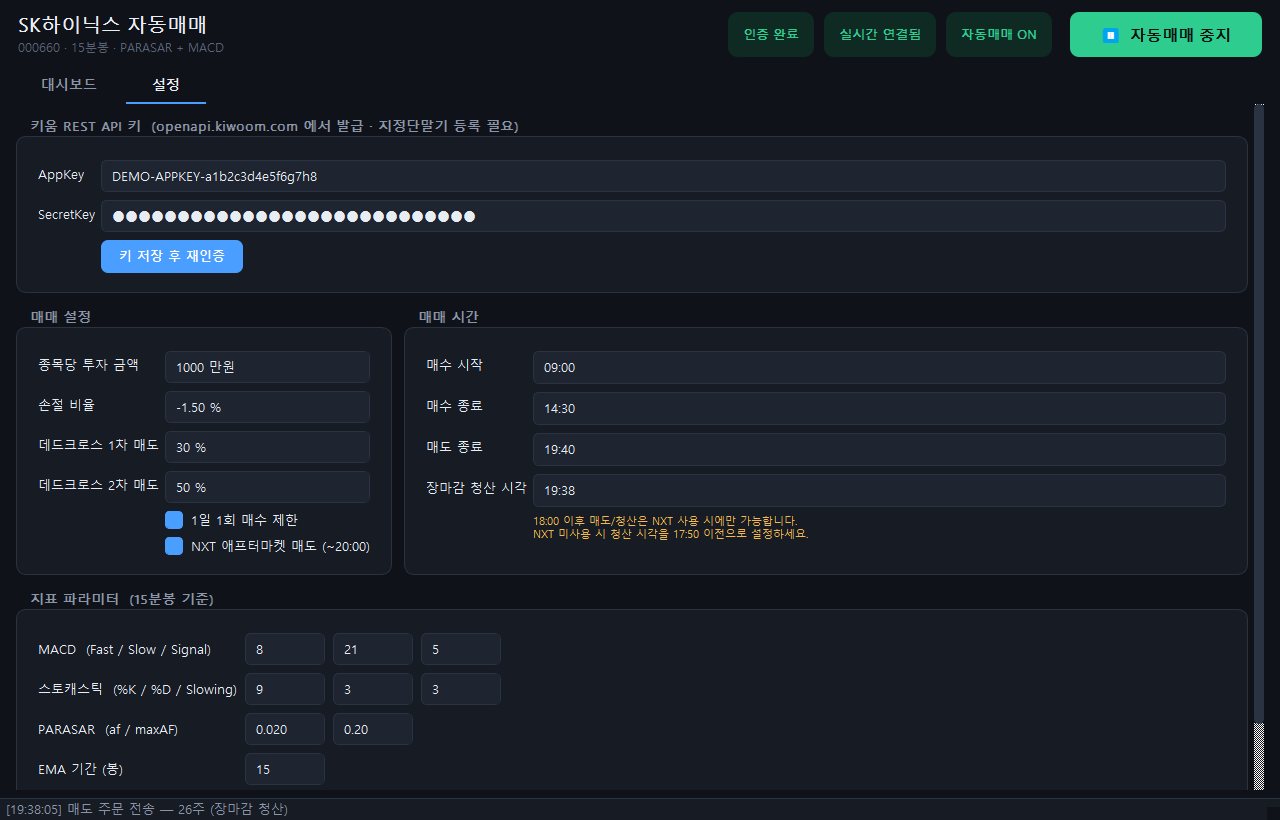Click the SecretKey password field
The width and height of the screenshot is (1280, 820).
tap(663, 216)
